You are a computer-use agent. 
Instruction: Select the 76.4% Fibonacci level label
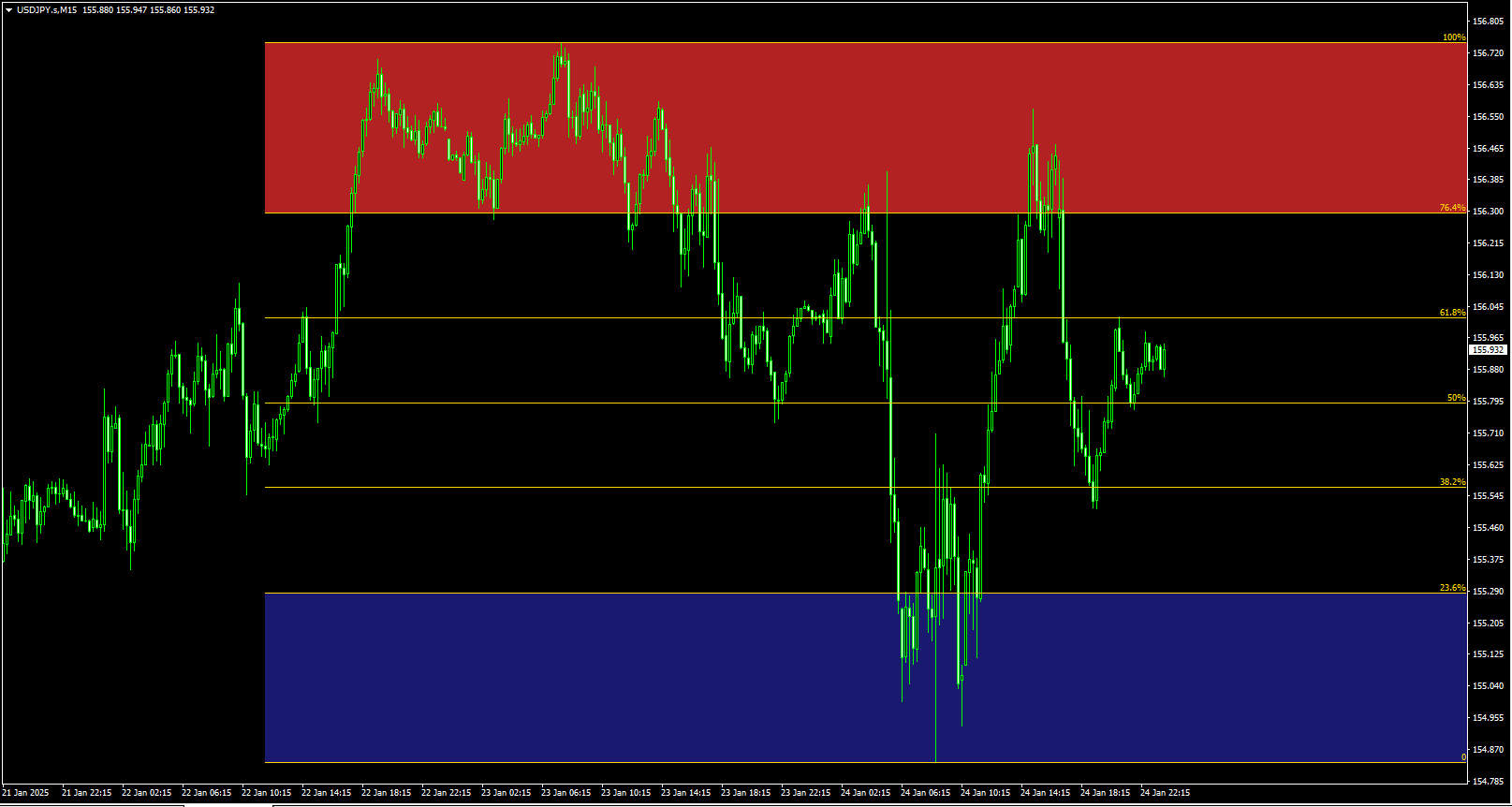(1453, 208)
